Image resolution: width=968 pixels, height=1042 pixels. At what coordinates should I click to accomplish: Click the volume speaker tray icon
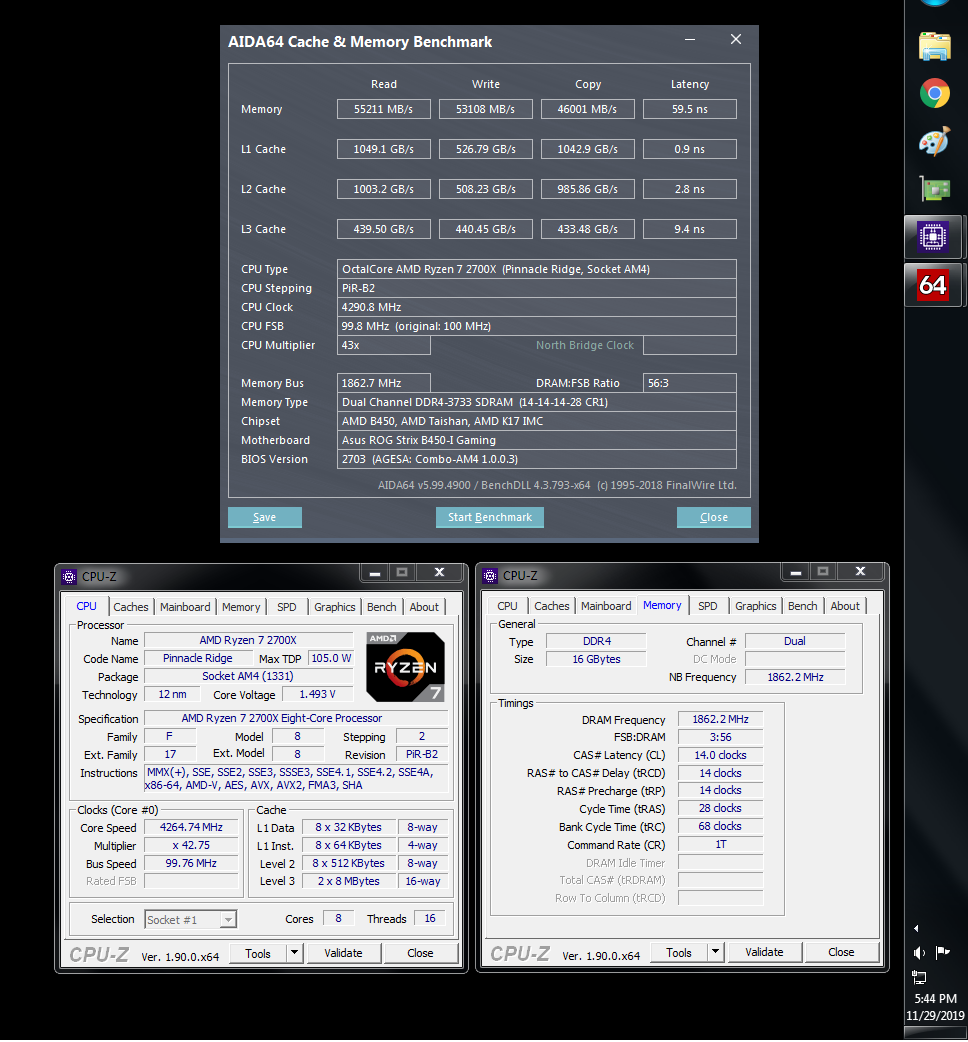[919, 953]
